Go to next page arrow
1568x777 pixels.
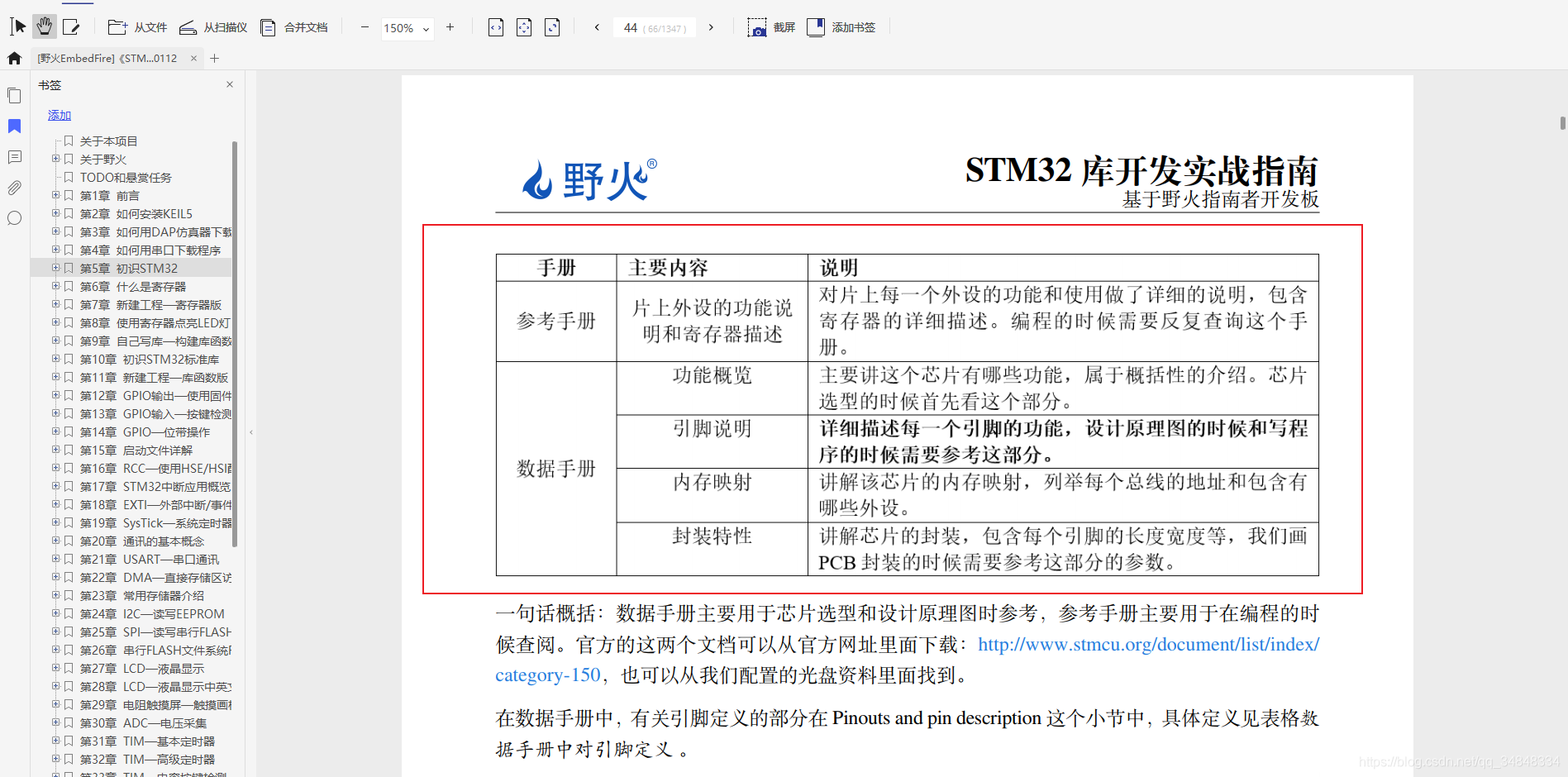(x=711, y=27)
